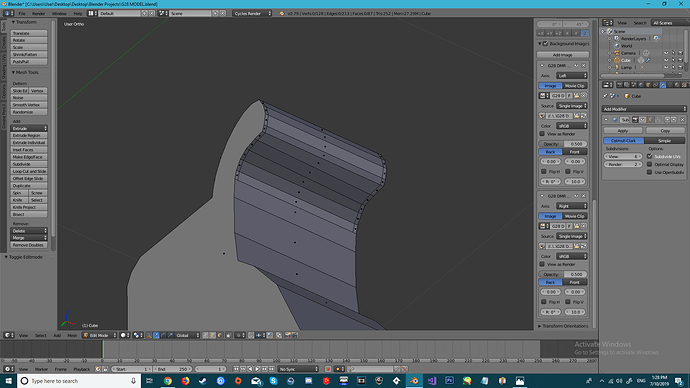Open the Extrude dropdown
Screen dimensions: 690x388
(x=29, y=128)
